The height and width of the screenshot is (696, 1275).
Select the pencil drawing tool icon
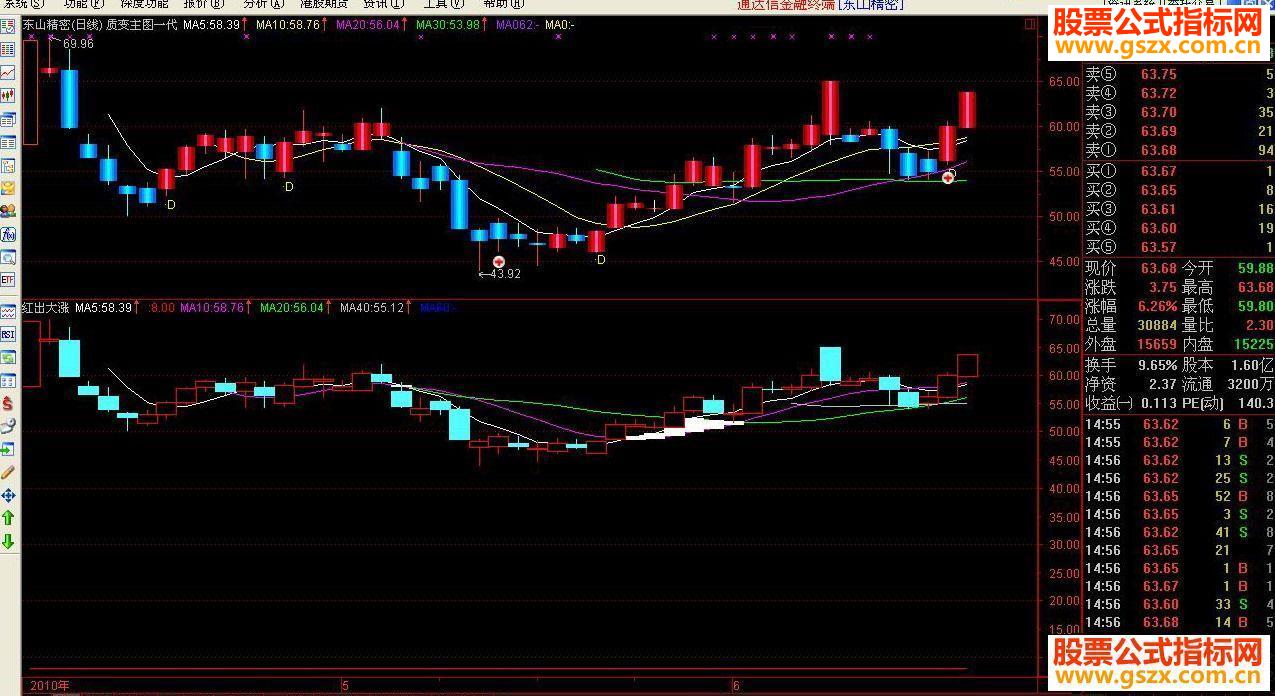[x=8, y=472]
